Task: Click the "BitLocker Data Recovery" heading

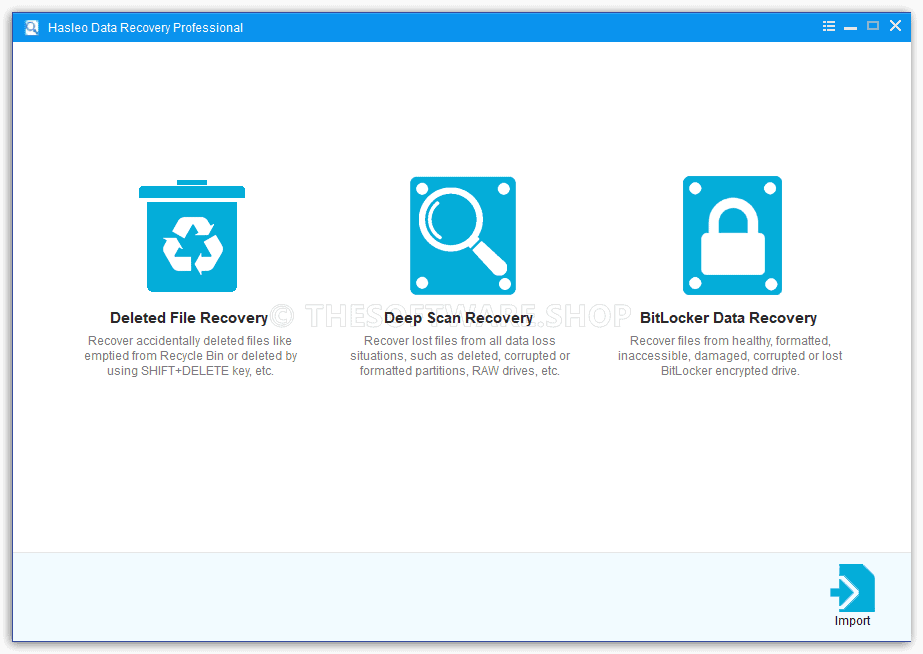Action: tap(728, 318)
